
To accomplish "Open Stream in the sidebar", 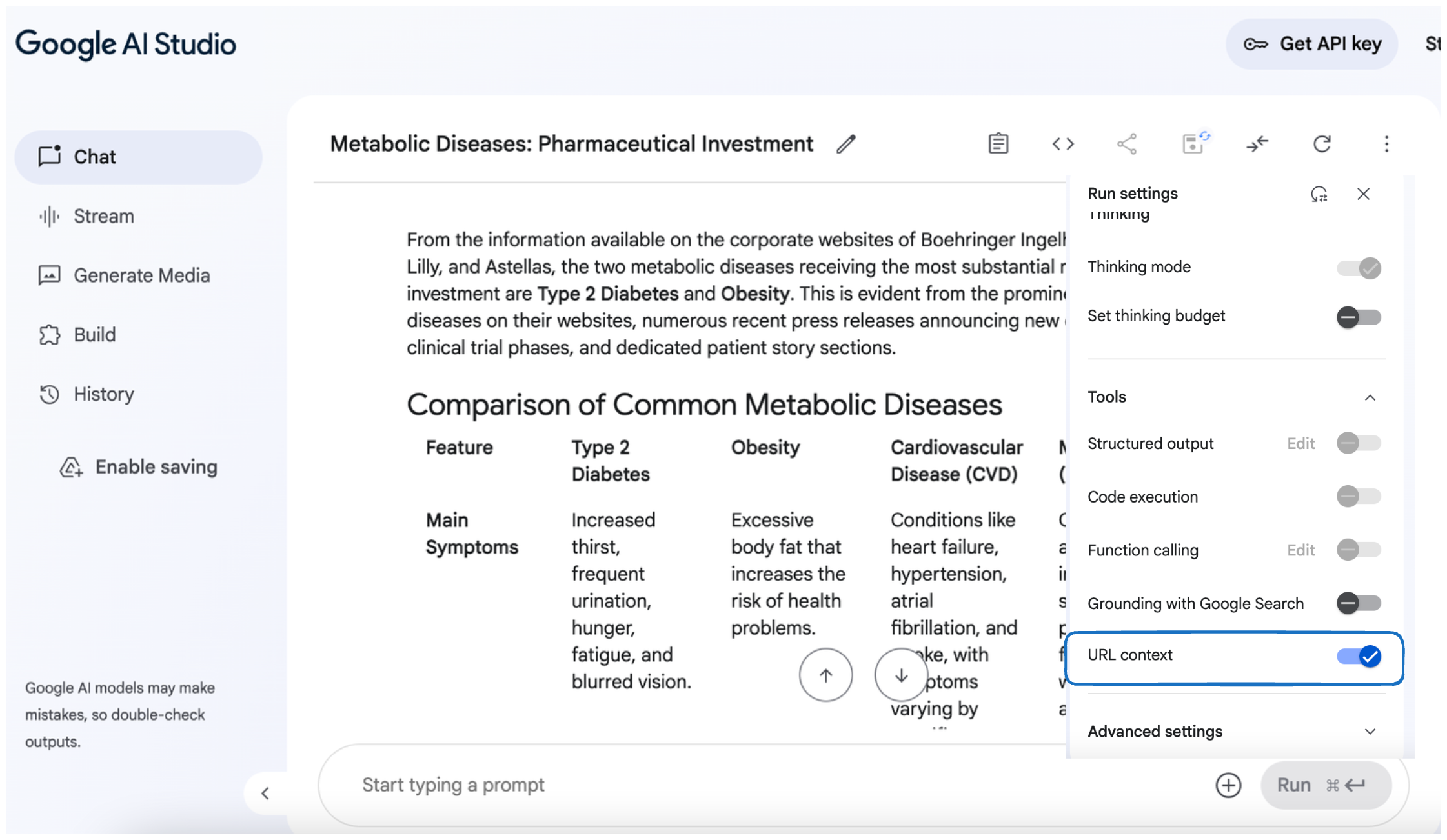I will pos(103,216).
